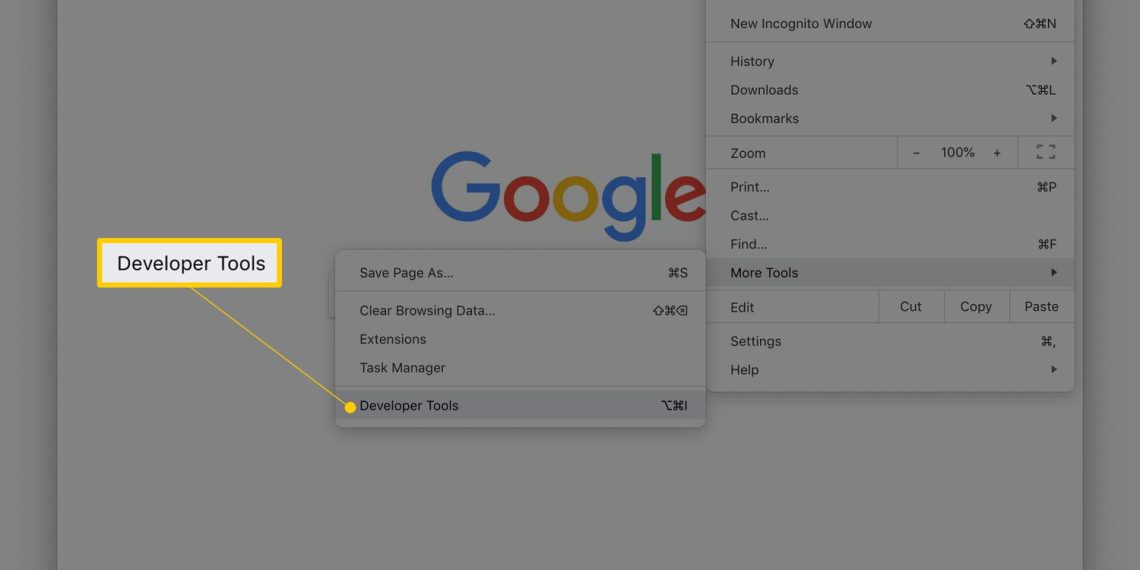The image size is (1140, 570).
Task: Open the More Tools submenu item
Action: 890,273
